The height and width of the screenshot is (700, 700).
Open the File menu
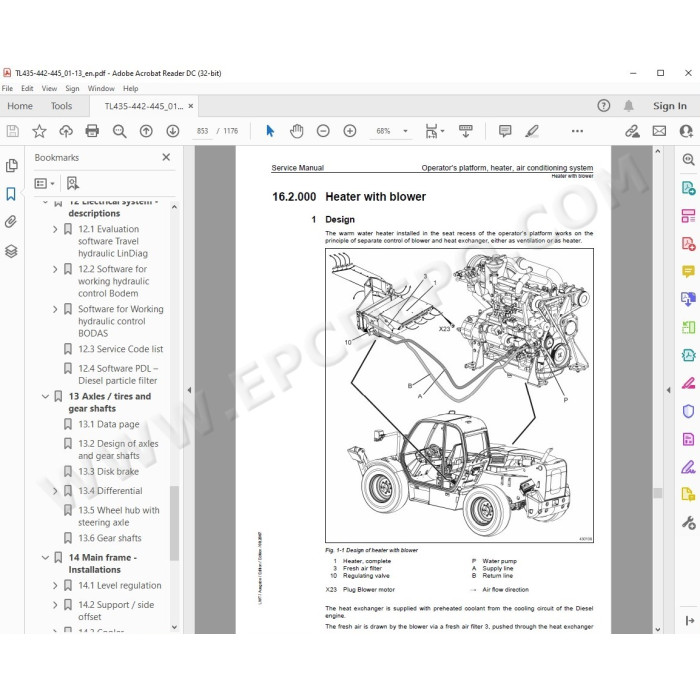[x=7, y=88]
